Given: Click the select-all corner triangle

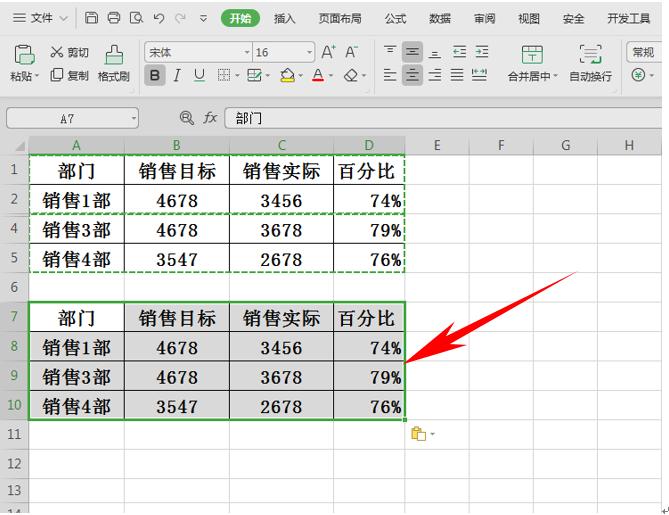Looking at the screenshot, I should click(x=20, y=147).
